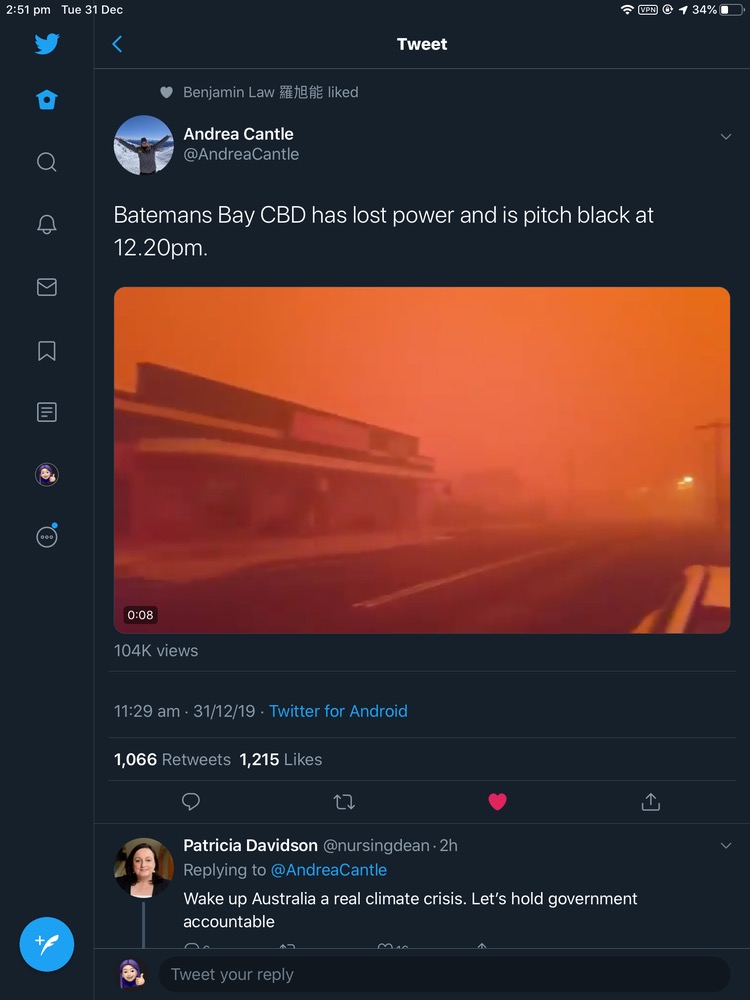This screenshot has width=750, height=1000.
Task: Open the Home timeline icon
Action: (x=47, y=100)
